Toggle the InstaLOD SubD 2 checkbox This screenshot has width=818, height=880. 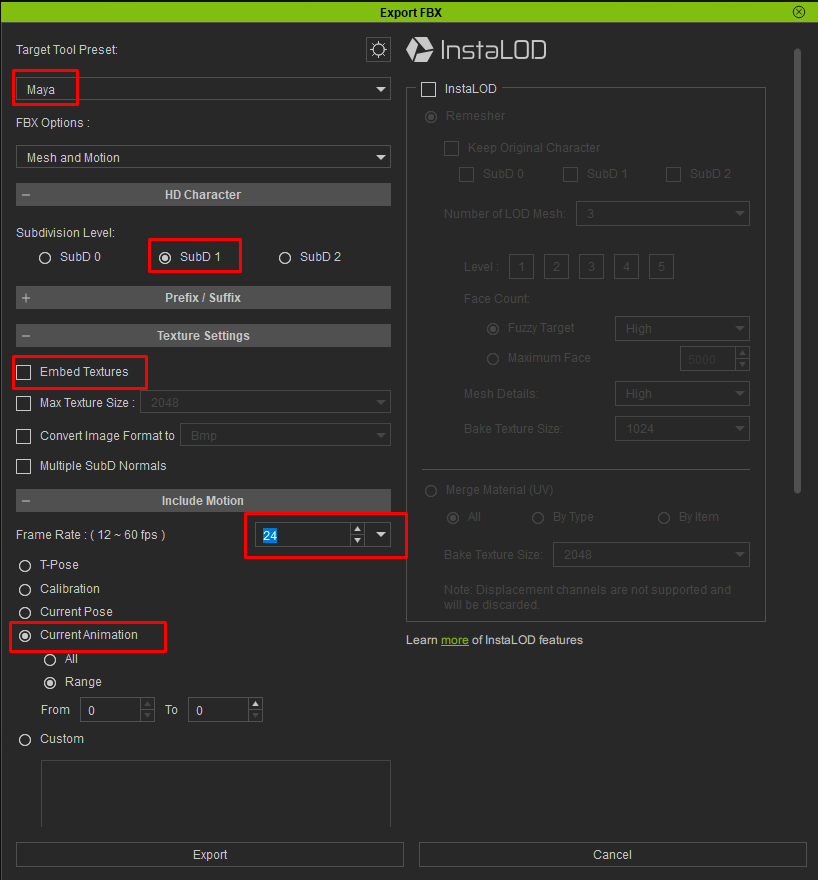[673, 175]
